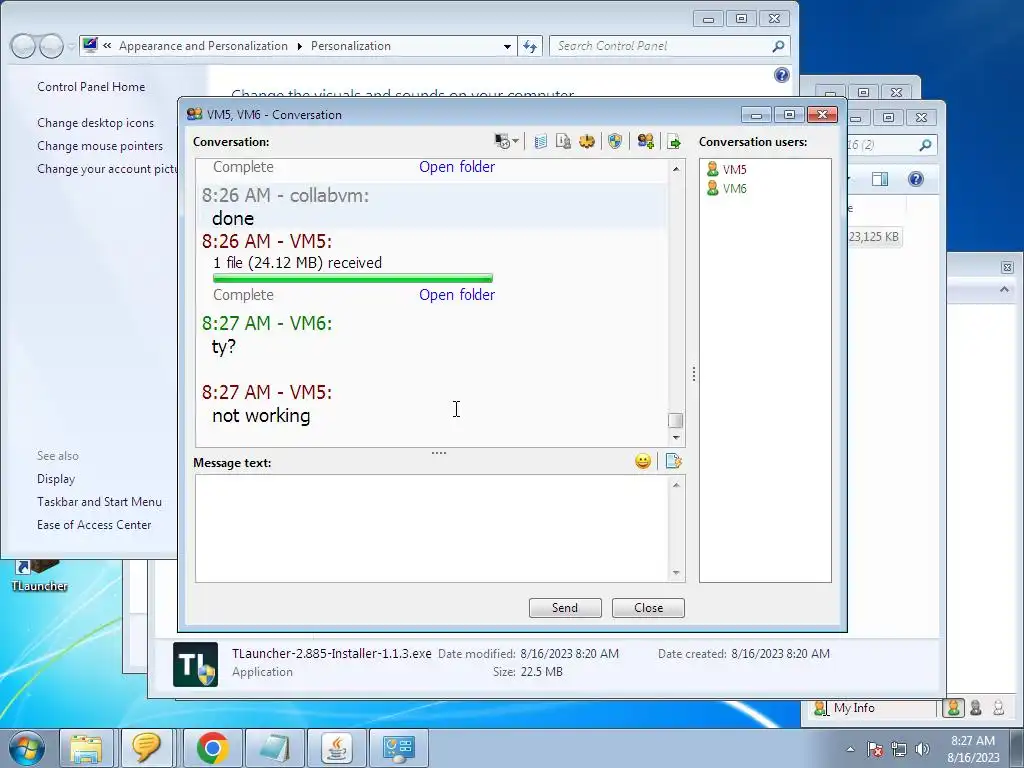Open the emoticon smiley picker

tap(643, 462)
